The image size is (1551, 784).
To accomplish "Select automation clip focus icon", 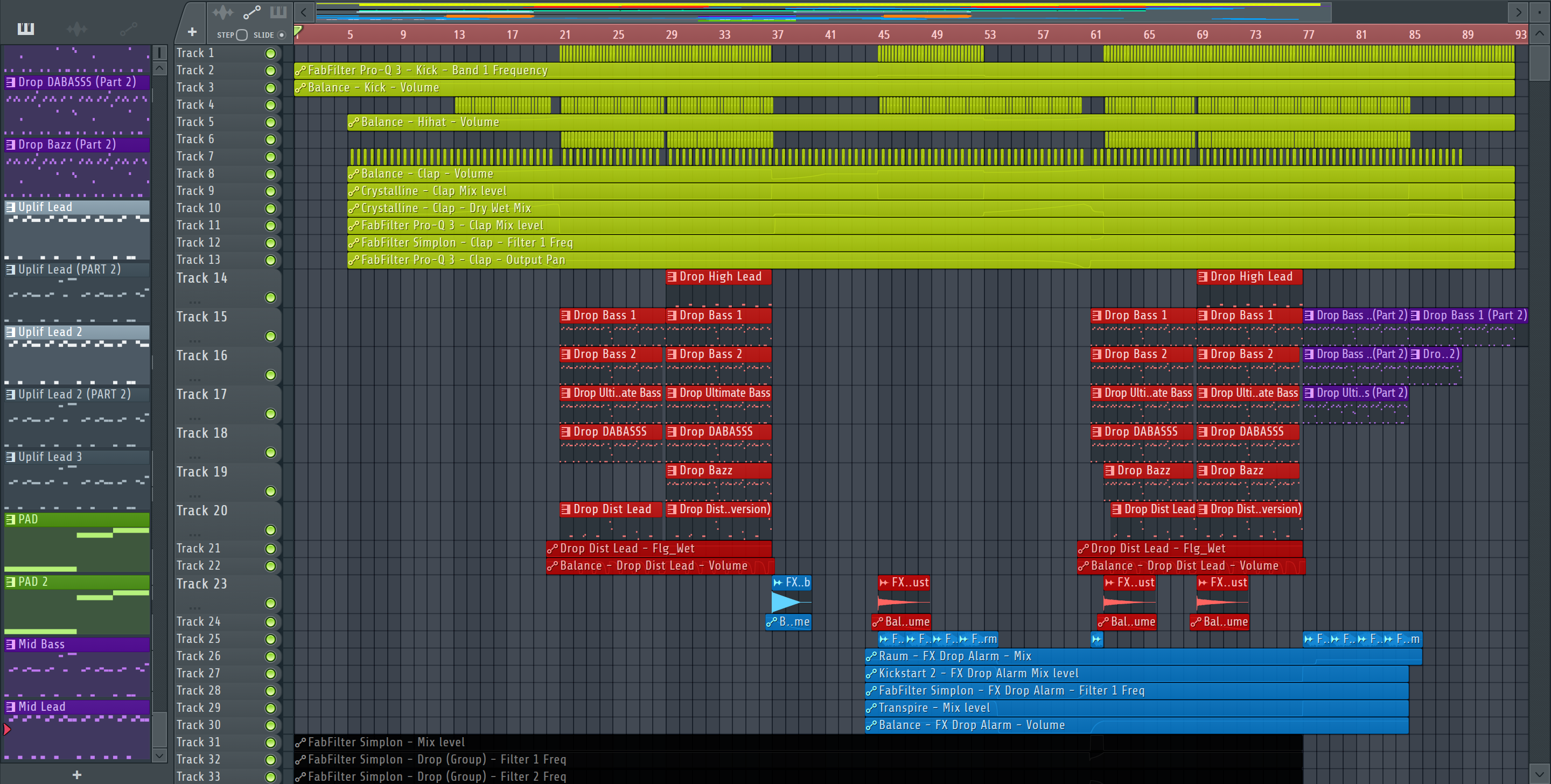I will pyautogui.click(x=251, y=12).
